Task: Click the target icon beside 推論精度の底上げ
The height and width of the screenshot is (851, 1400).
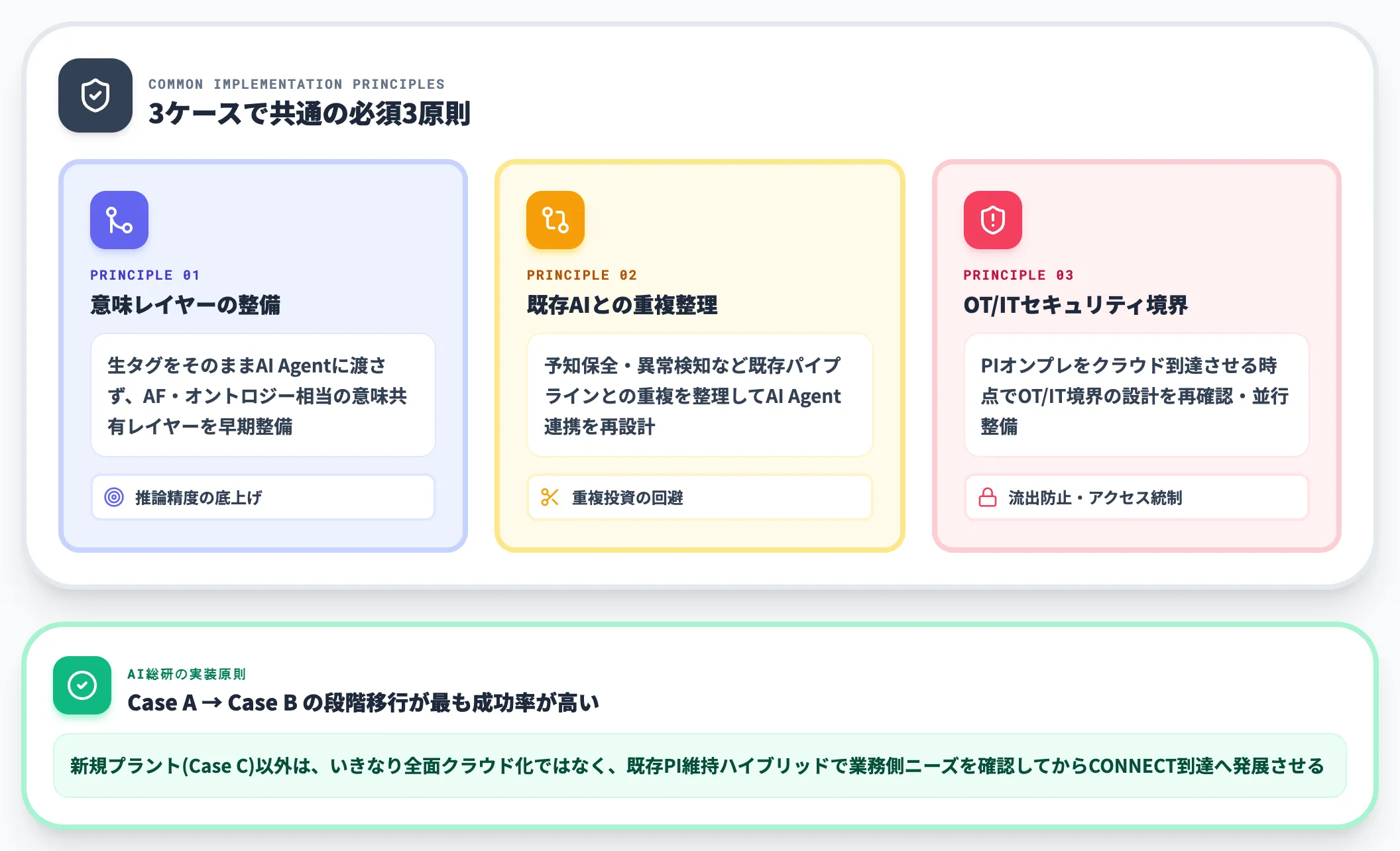Action: point(114,497)
